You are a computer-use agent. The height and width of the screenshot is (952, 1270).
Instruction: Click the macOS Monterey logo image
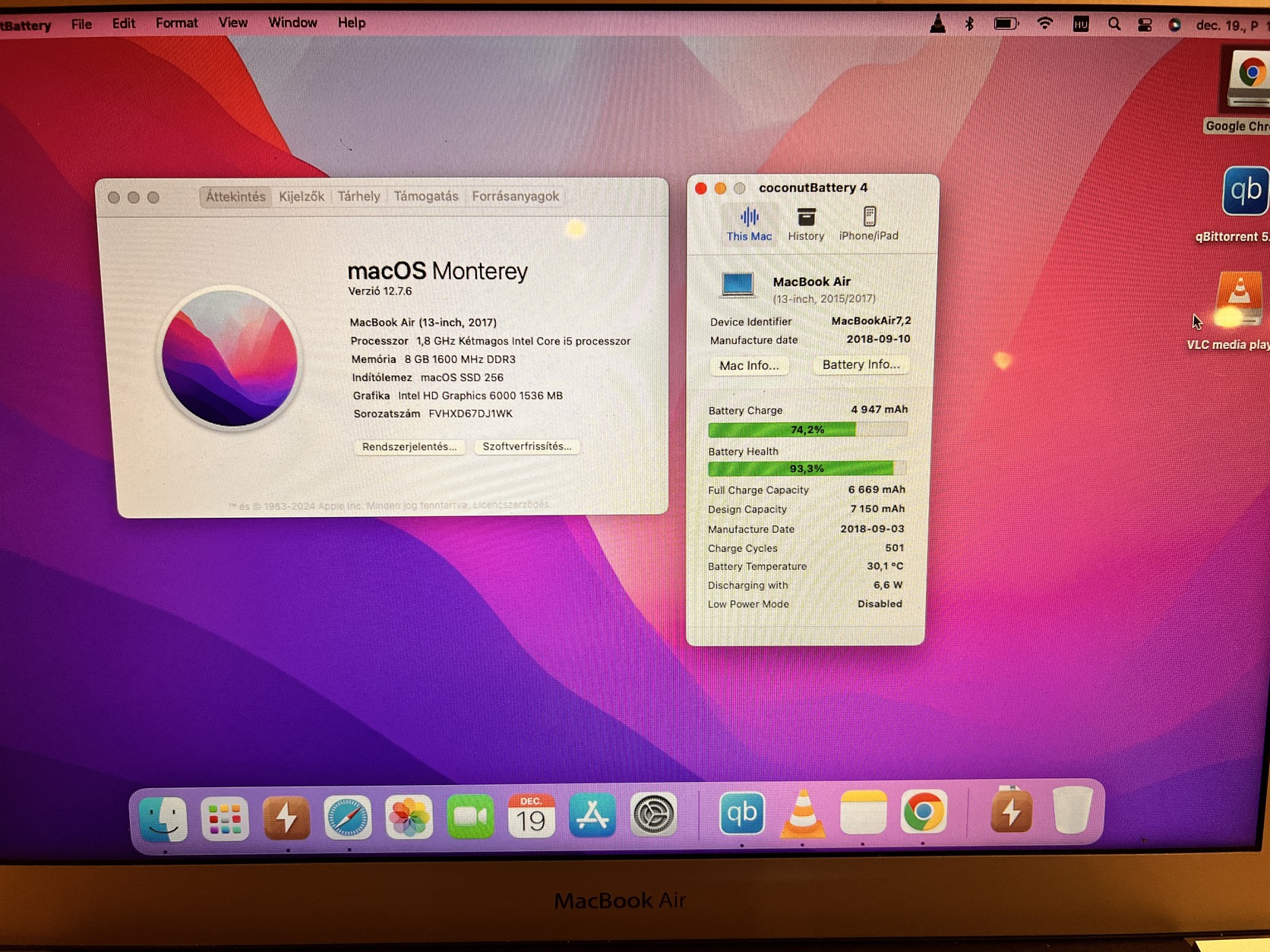tap(229, 358)
